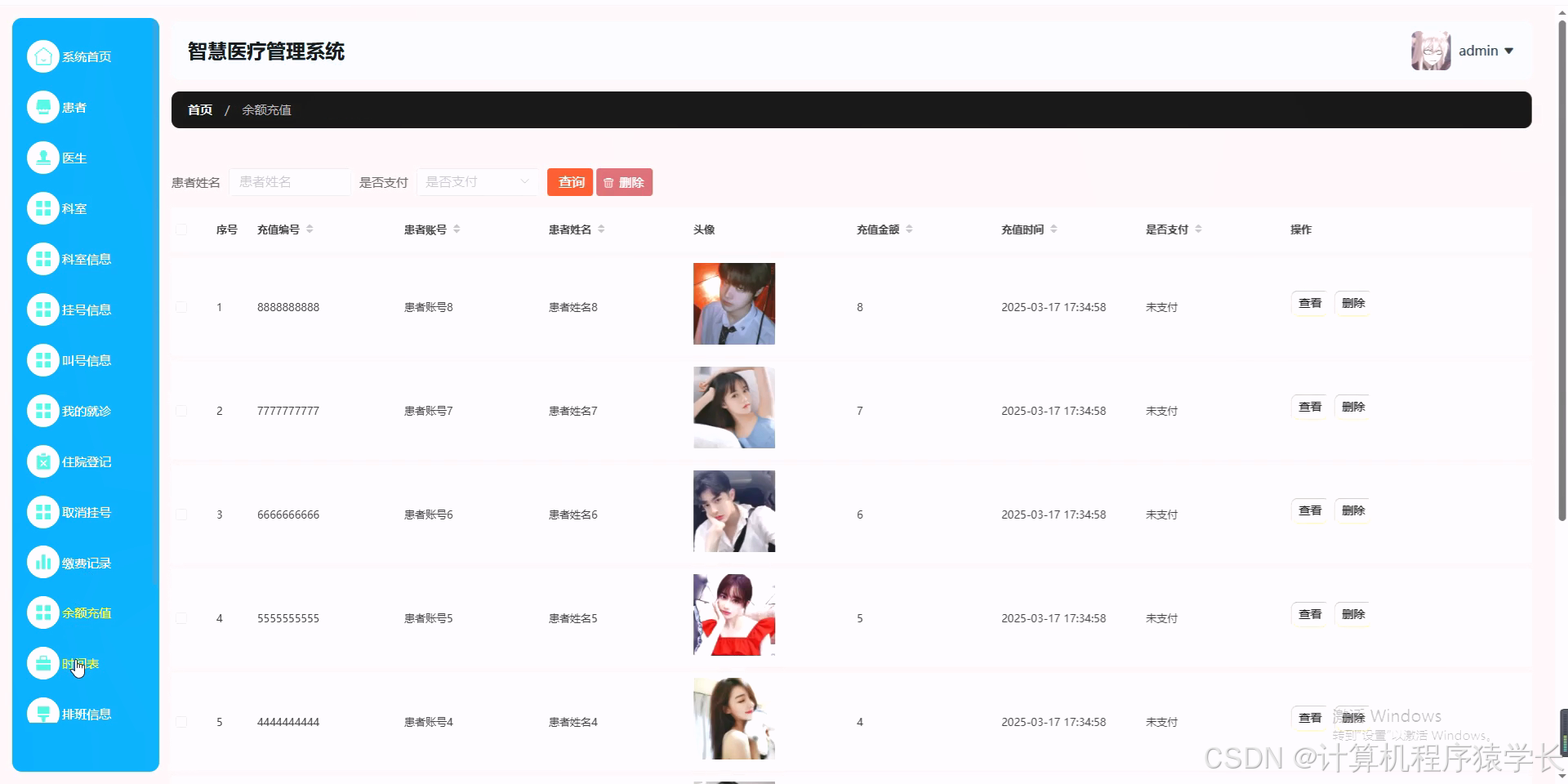The width and height of the screenshot is (1568, 784).
Task: Click the 医生 sidebar icon
Action: click(43, 158)
